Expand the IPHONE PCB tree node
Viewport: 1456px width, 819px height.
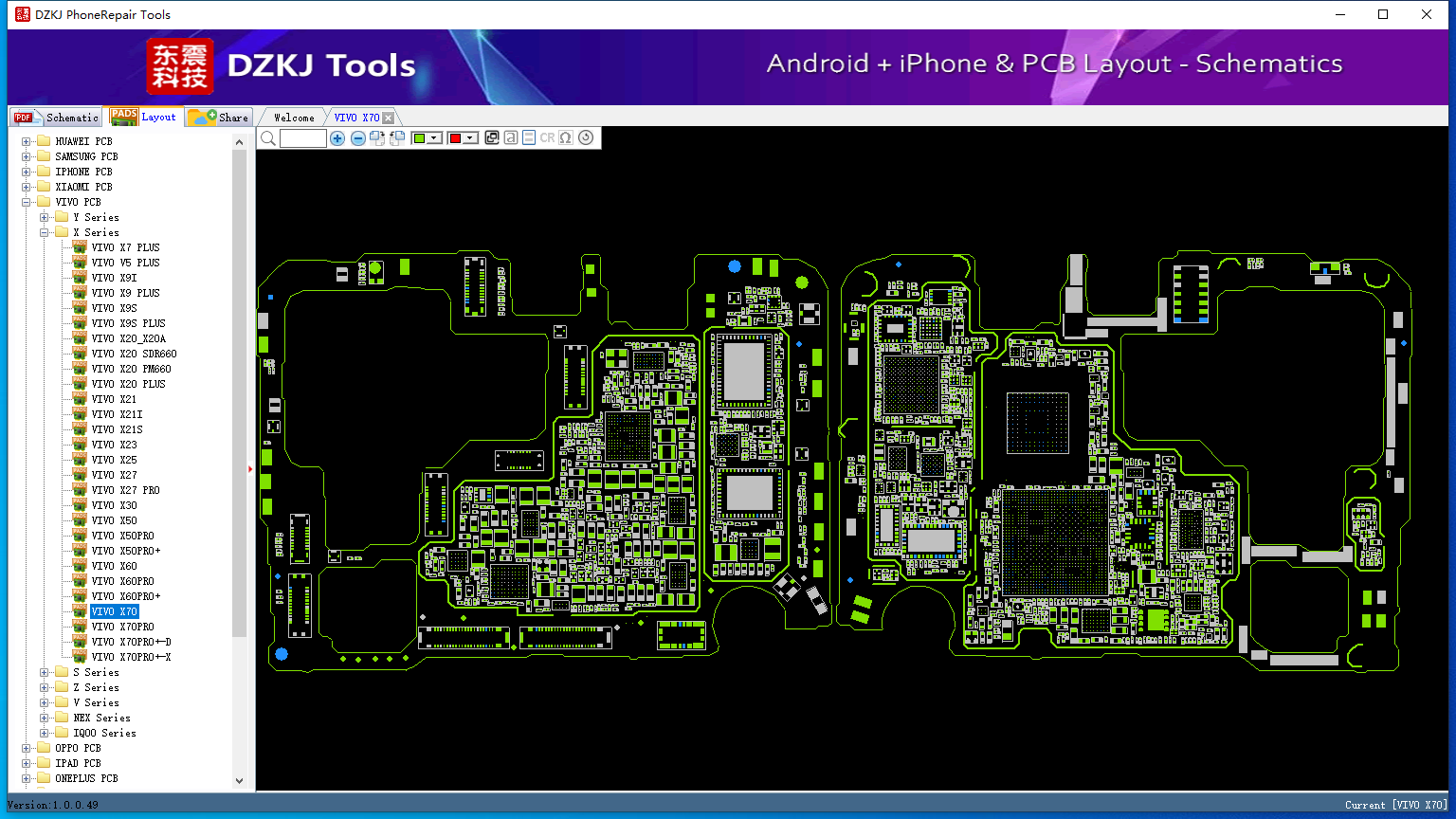tap(27, 172)
